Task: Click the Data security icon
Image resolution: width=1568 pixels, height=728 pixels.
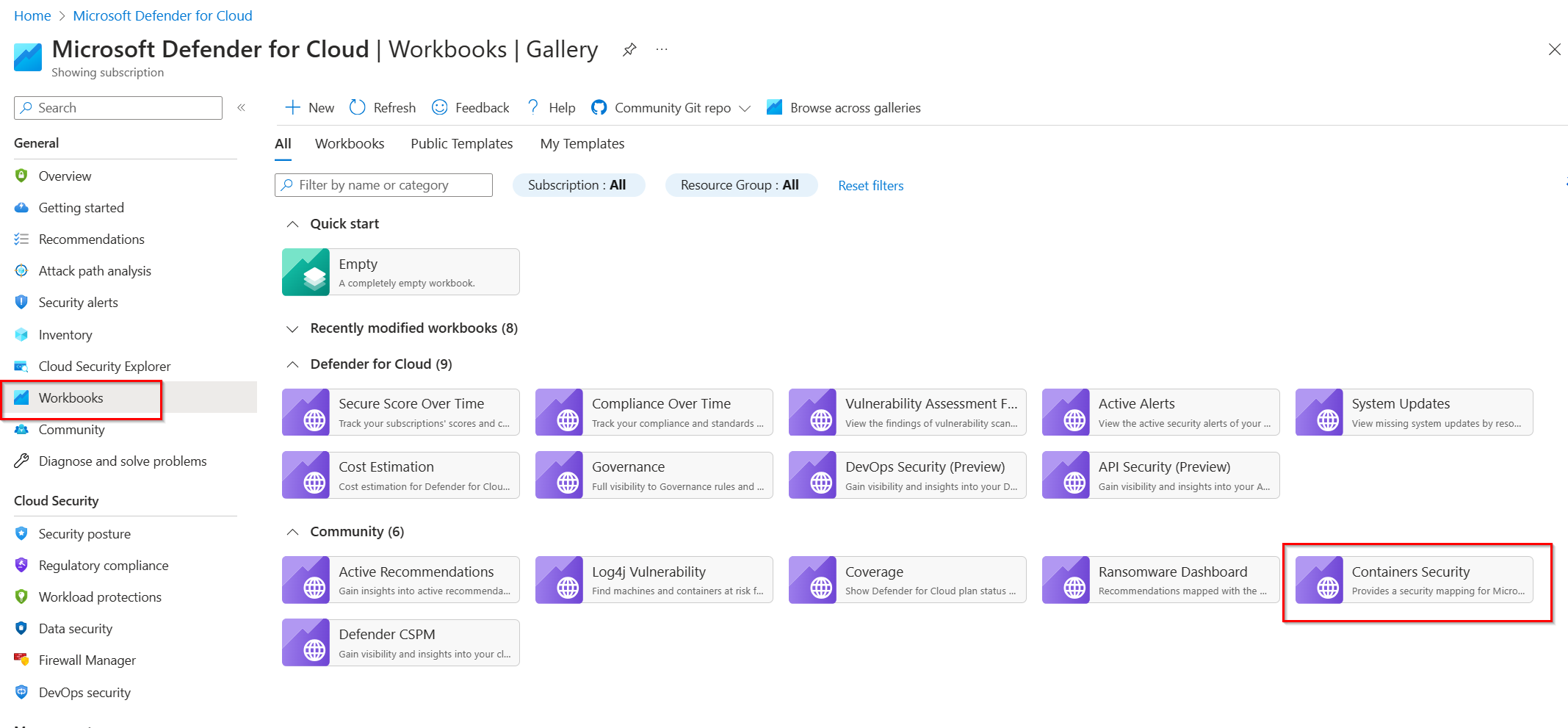Action: [x=21, y=628]
